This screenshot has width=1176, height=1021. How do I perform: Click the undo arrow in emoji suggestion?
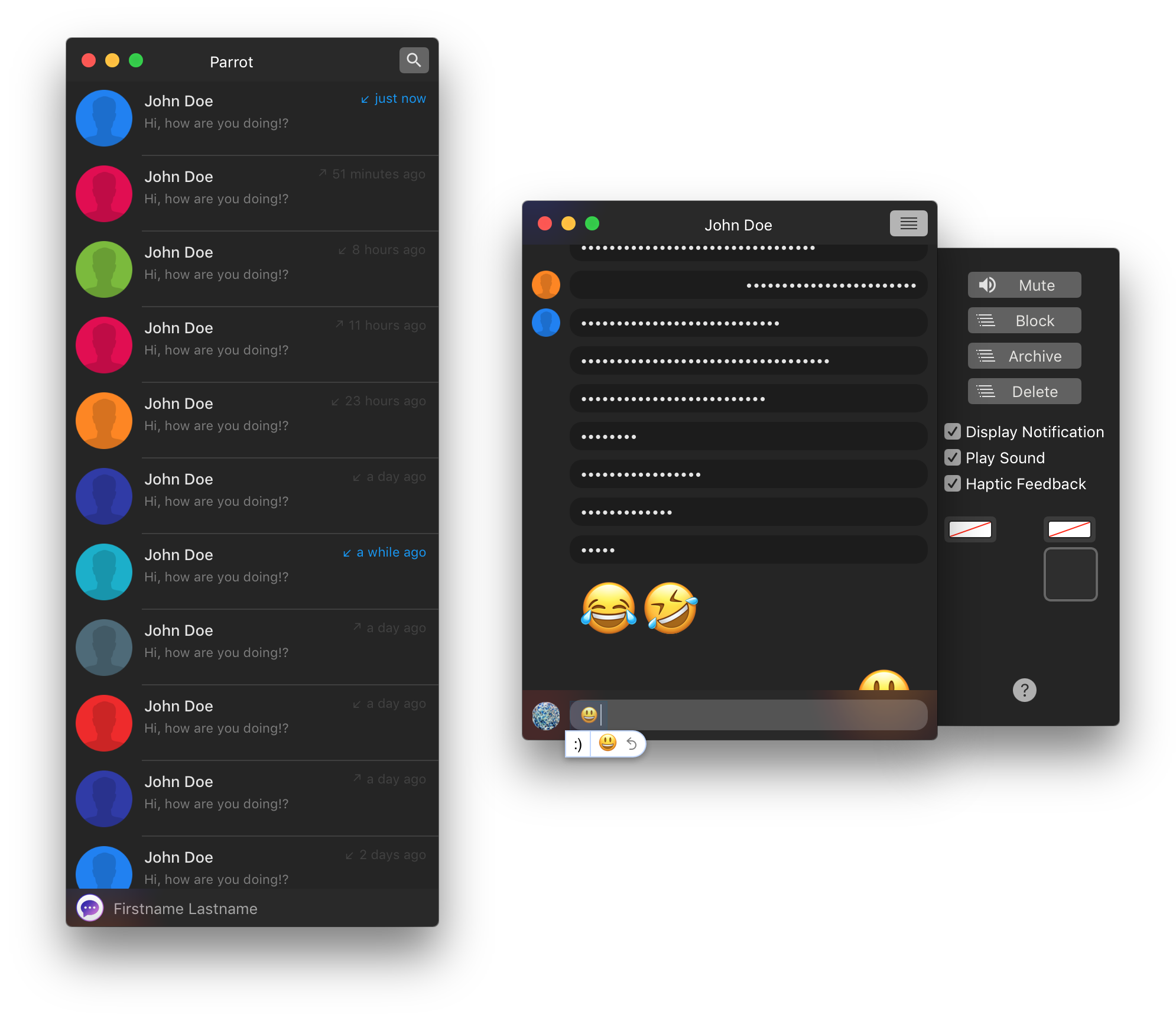632,744
